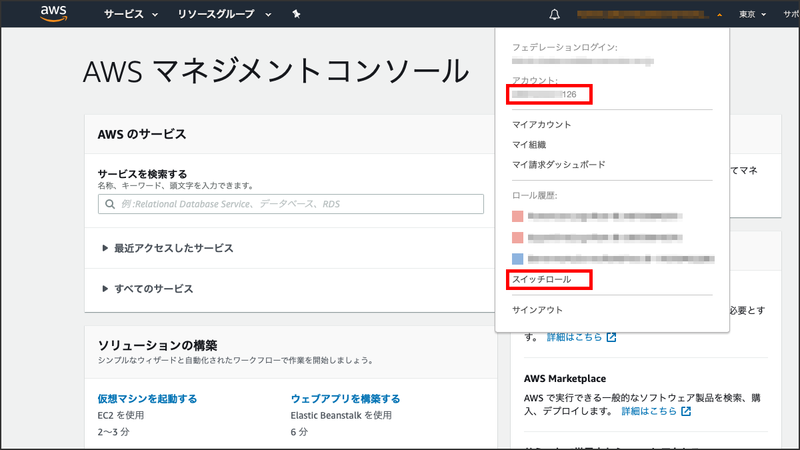Click サインアウト to sign out

tap(537, 310)
